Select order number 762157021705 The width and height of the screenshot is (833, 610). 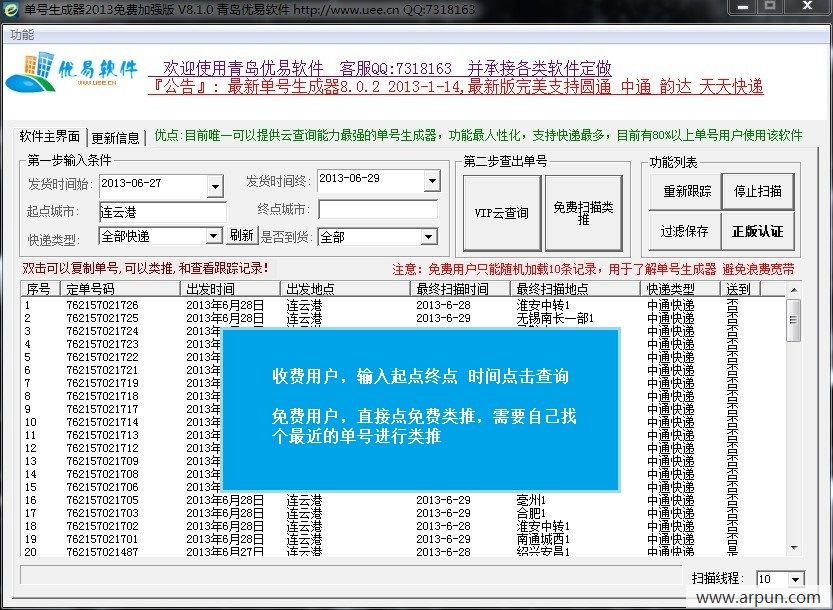click(103, 501)
